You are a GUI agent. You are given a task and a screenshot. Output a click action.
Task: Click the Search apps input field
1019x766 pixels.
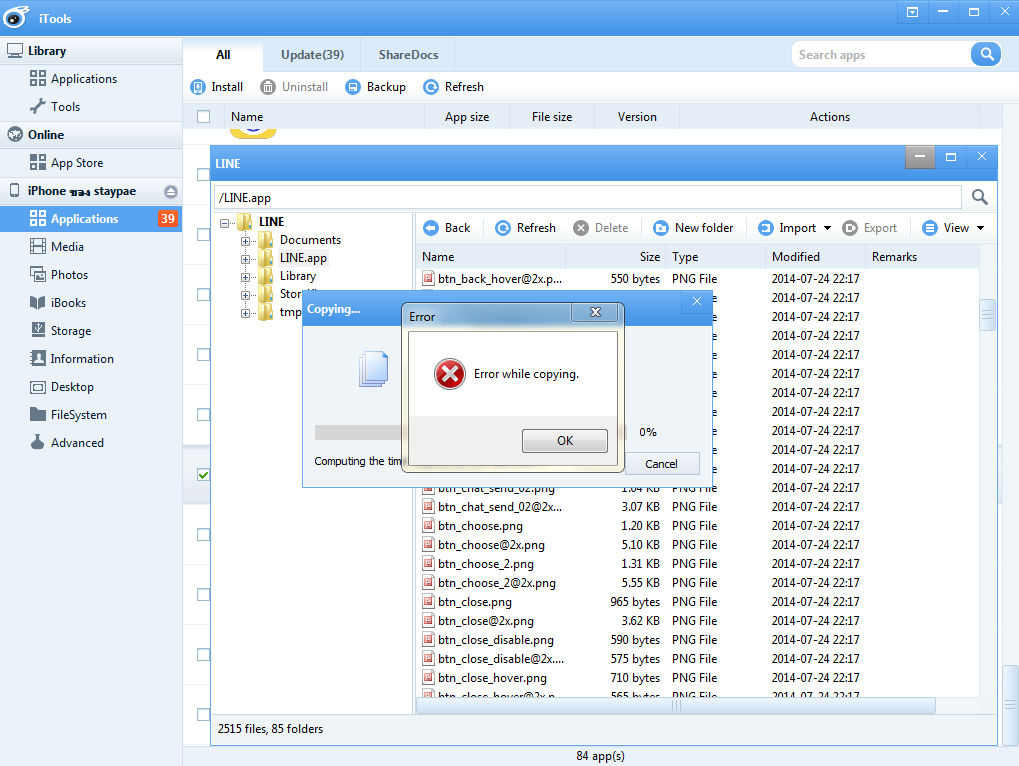(x=881, y=55)
